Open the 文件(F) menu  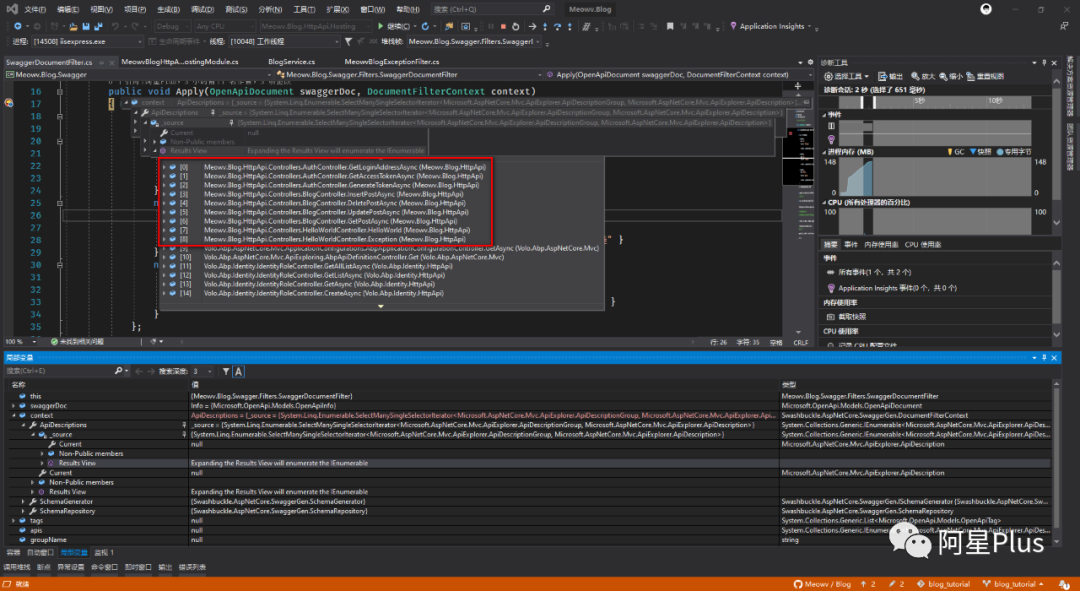click(x=34, y=10)
